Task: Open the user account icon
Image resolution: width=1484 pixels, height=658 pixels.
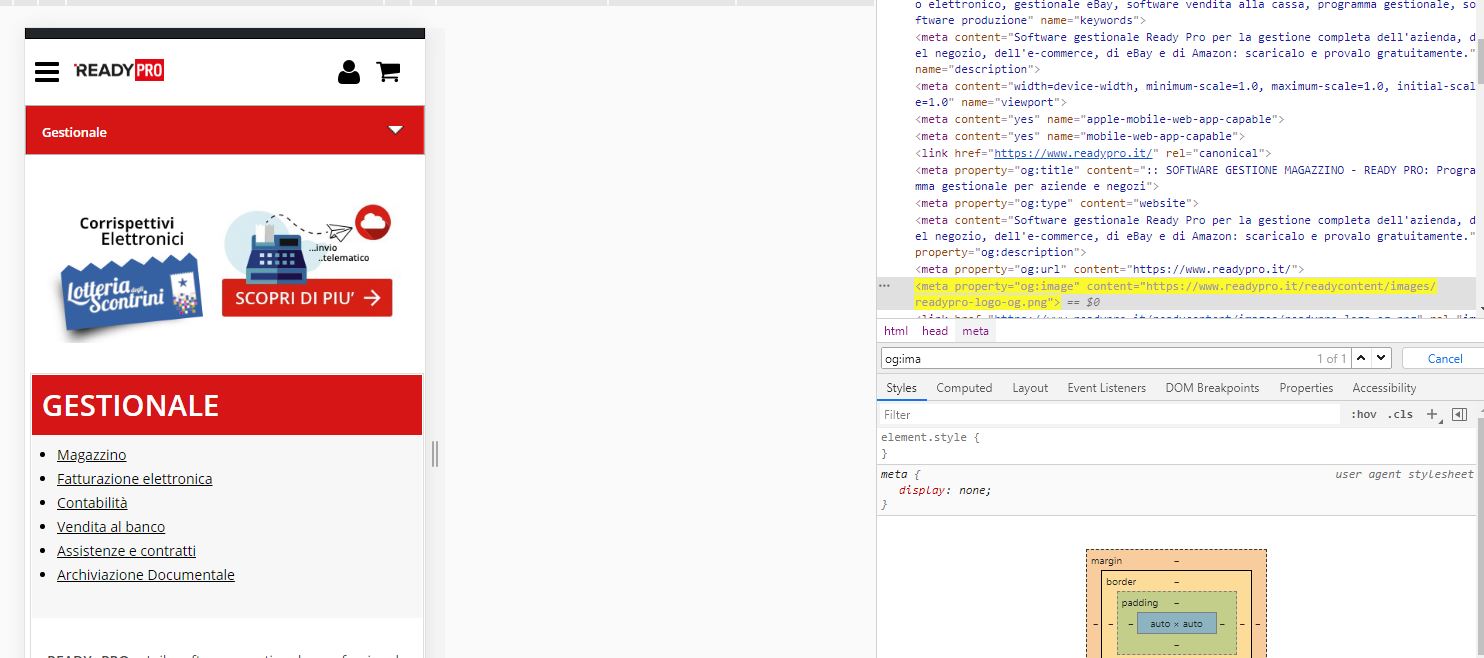Action: [348, 72]
